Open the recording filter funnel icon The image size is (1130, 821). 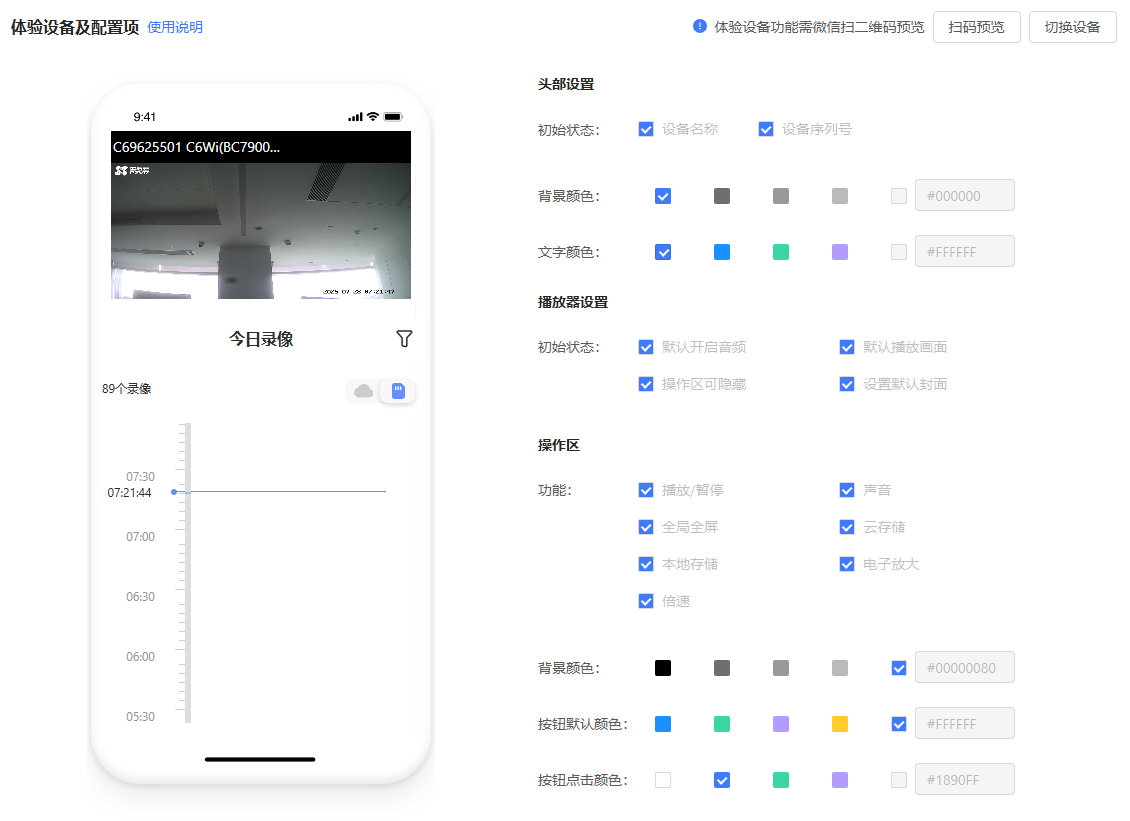[x=404, y=339]
